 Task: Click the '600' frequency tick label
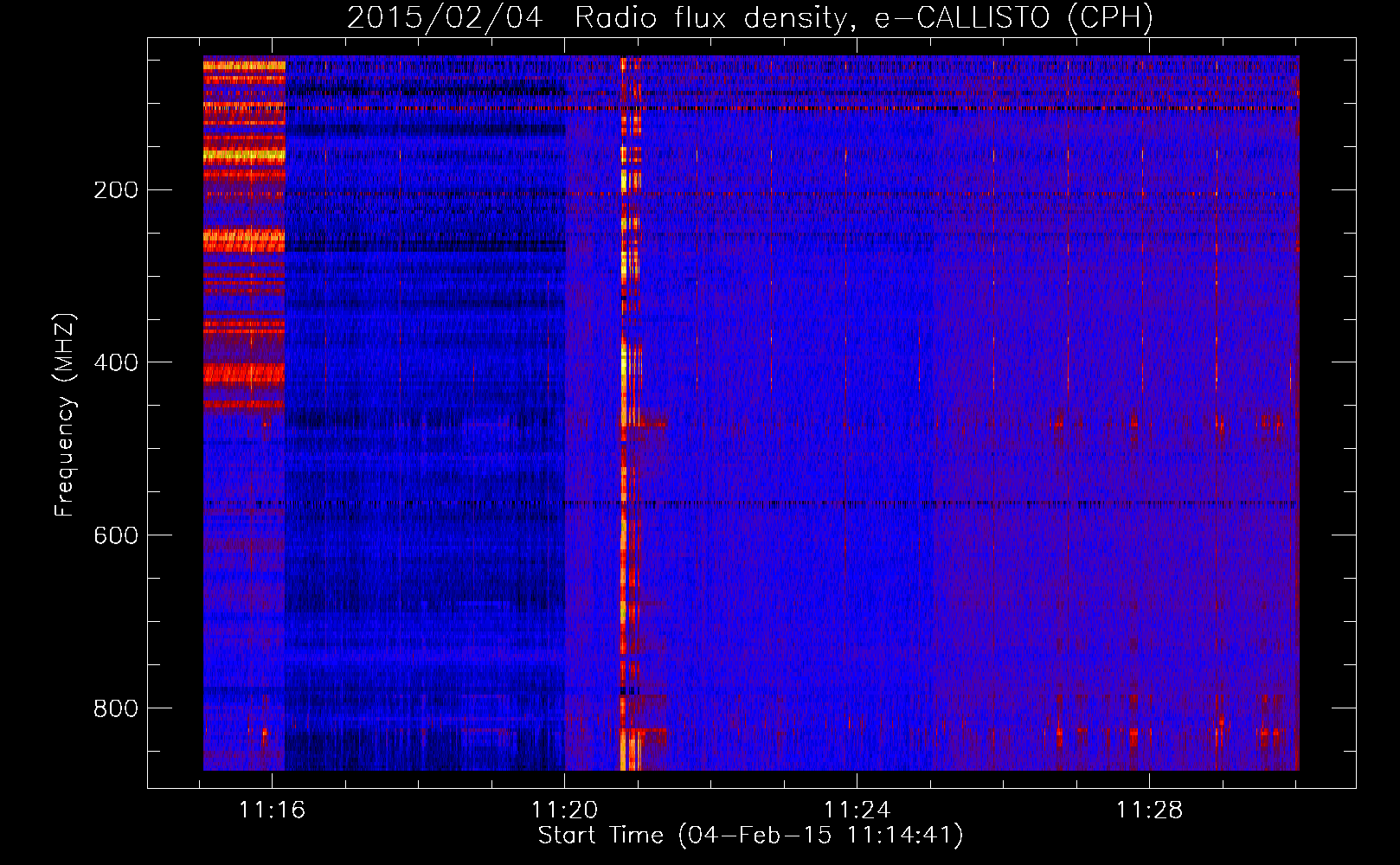116,535
